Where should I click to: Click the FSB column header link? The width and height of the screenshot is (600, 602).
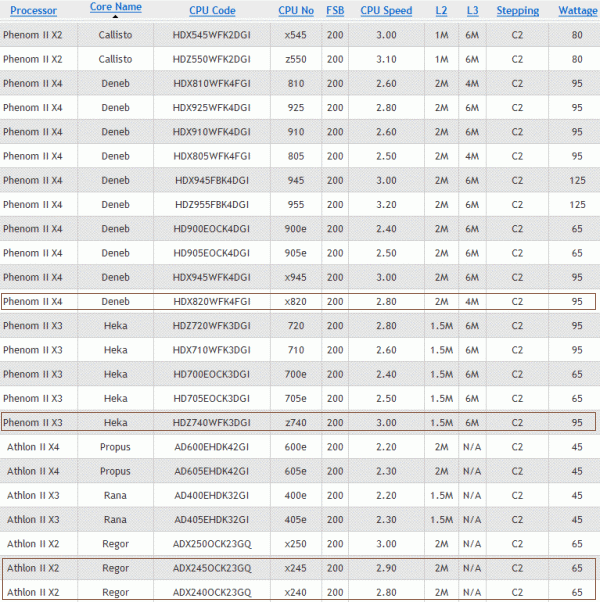pyautogui.click(x=335, y=10)
